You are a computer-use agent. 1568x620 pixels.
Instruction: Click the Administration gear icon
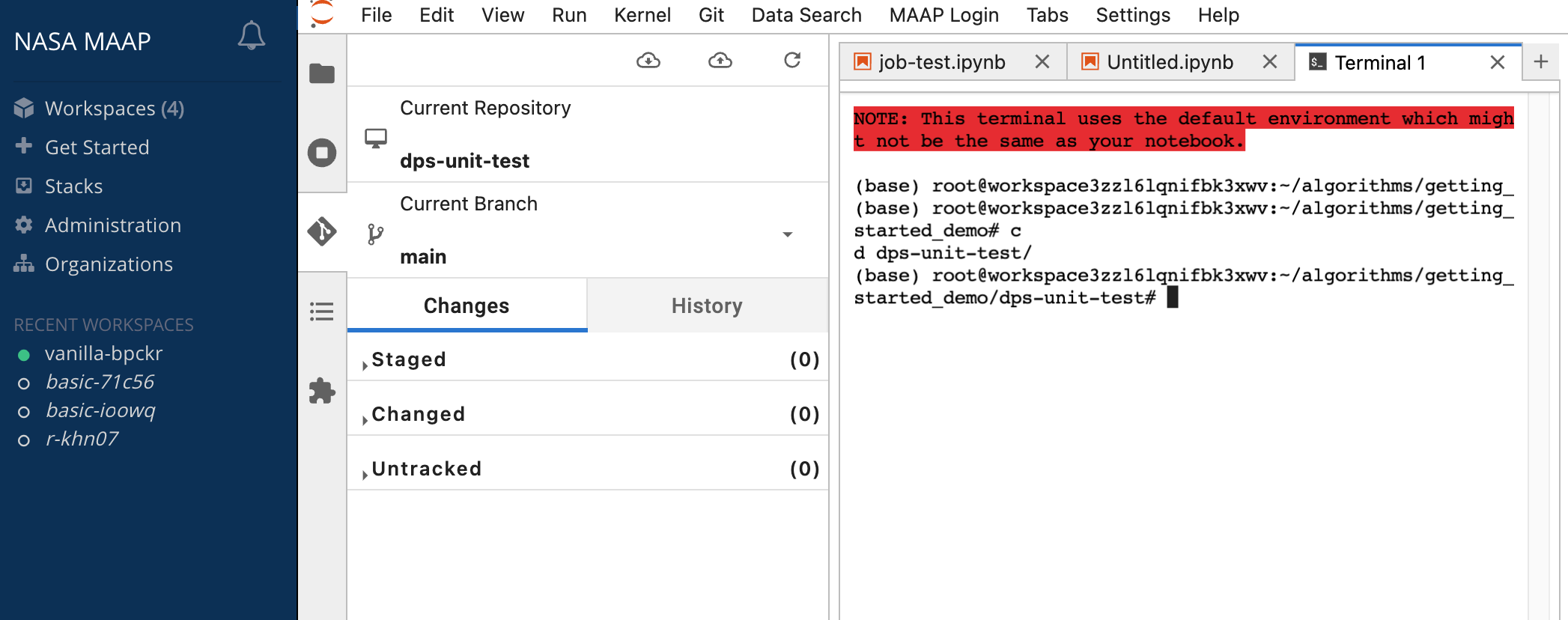24,225
